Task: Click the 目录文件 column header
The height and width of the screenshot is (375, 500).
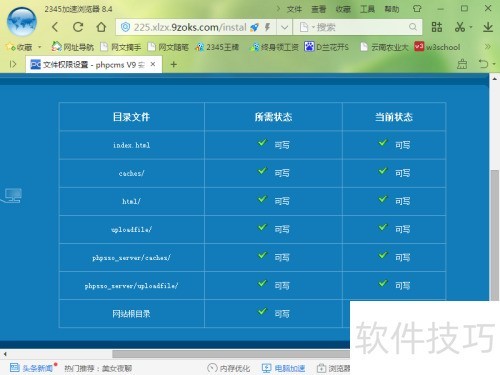Action: 131,117
